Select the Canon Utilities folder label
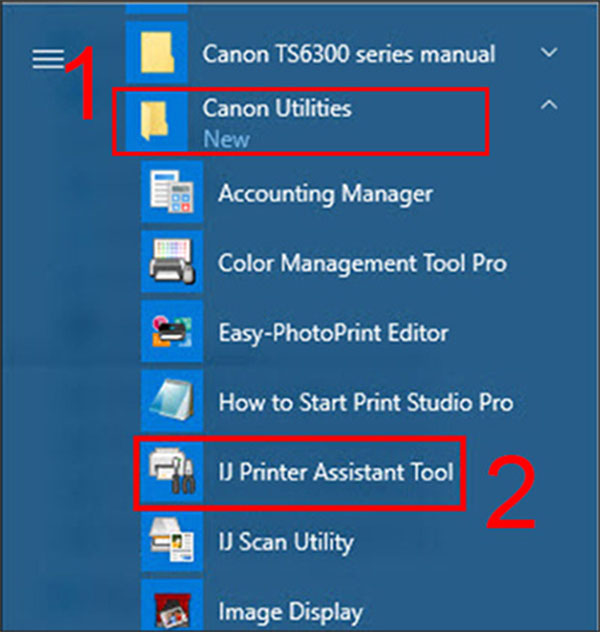600x632 pixels. coord(277,109)
